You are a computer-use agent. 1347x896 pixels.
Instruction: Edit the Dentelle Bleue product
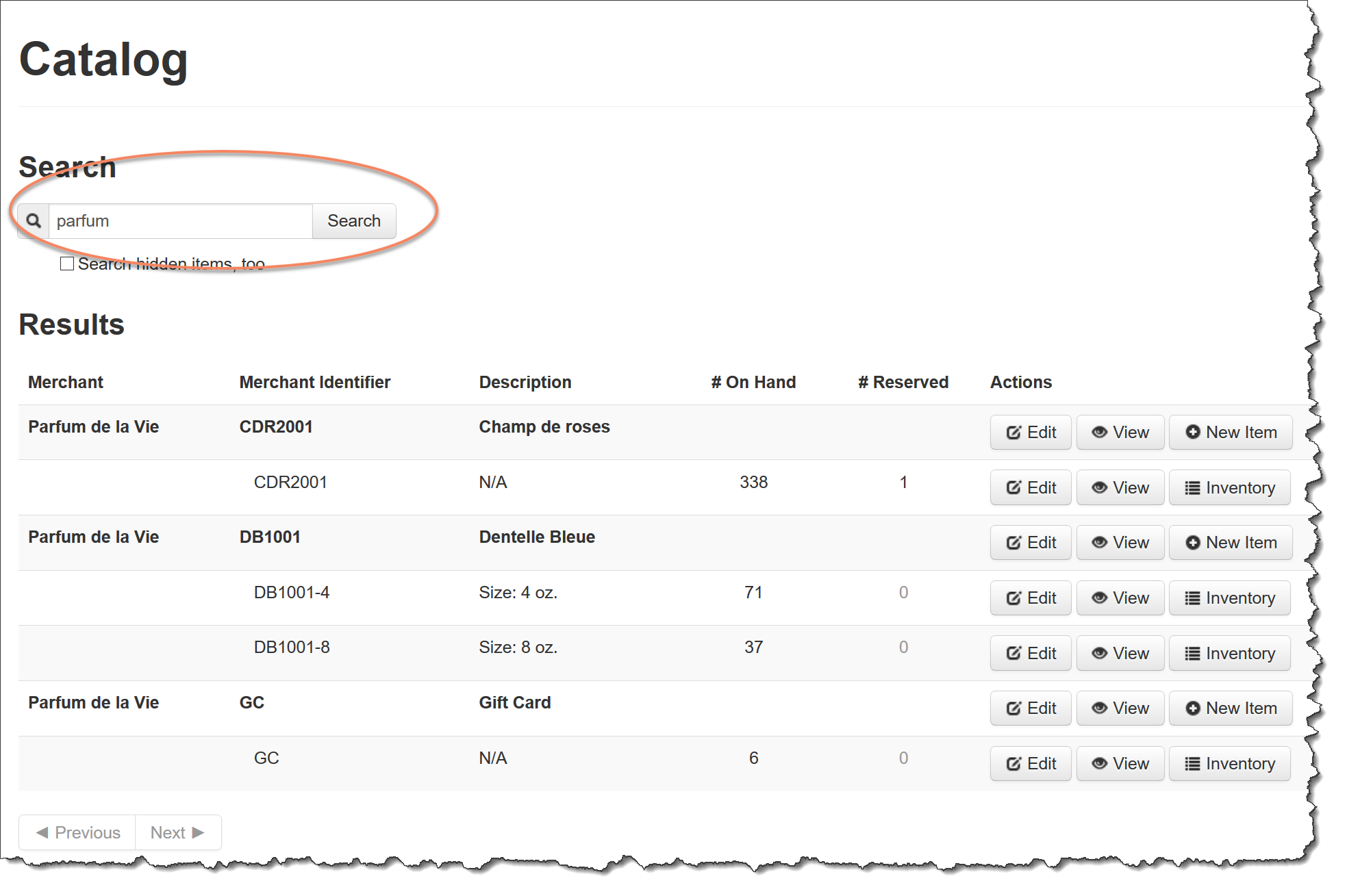(x=1030, y=543)
